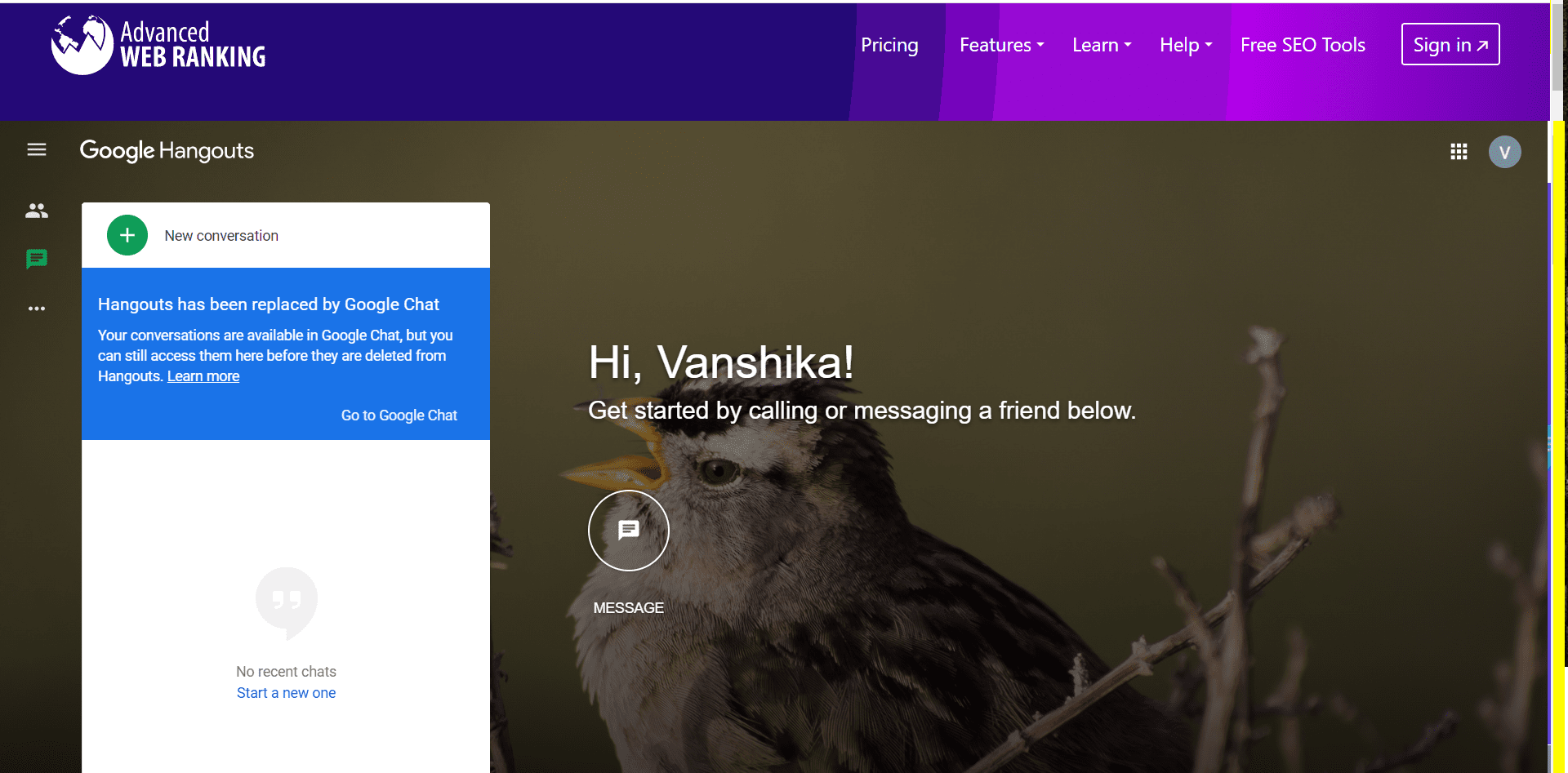Screen dimensions: 1568x773
Task: Select the green Conversations chat icon
Action: (37, 260)
